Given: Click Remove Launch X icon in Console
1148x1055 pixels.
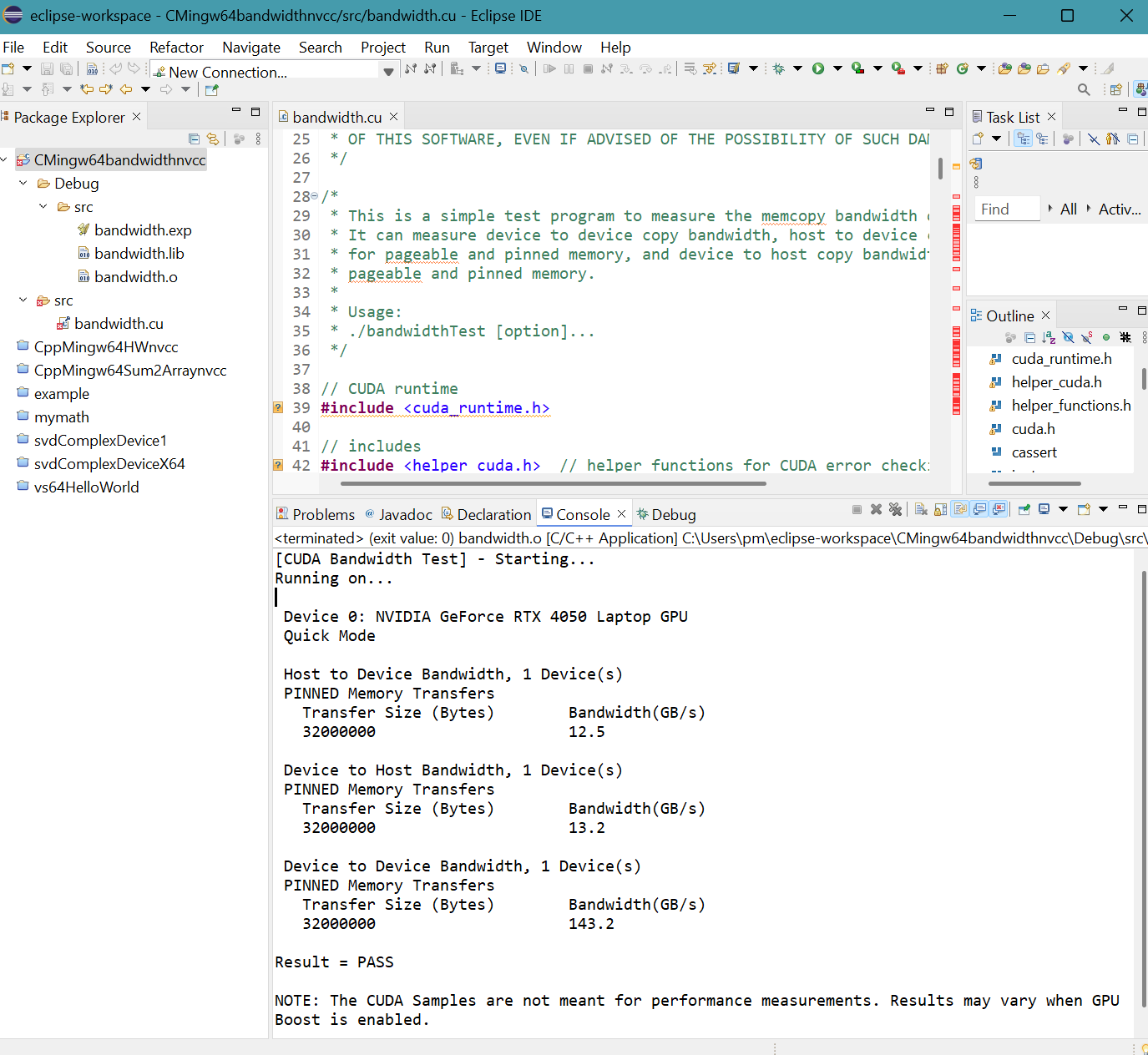Looking at the screenshot, I should (876, 509).
